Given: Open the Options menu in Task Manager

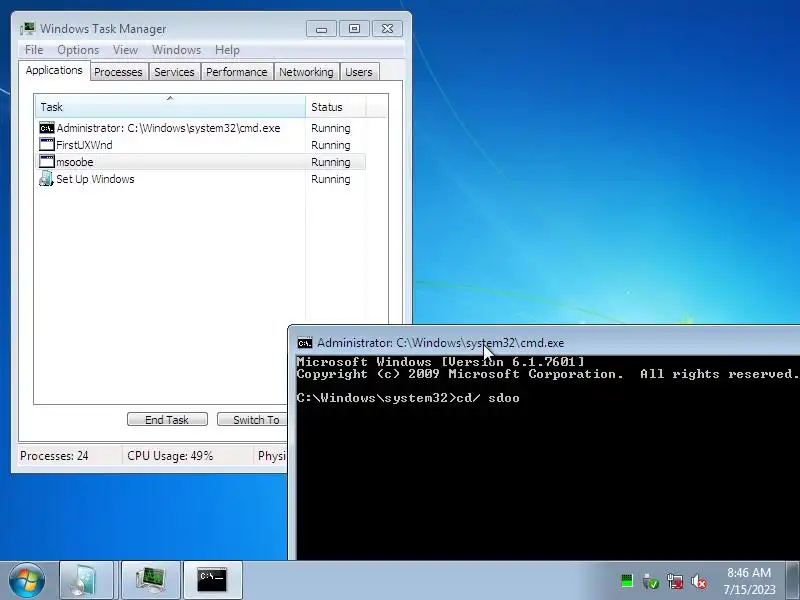Looking at the screenshot, I should point(78,50).
